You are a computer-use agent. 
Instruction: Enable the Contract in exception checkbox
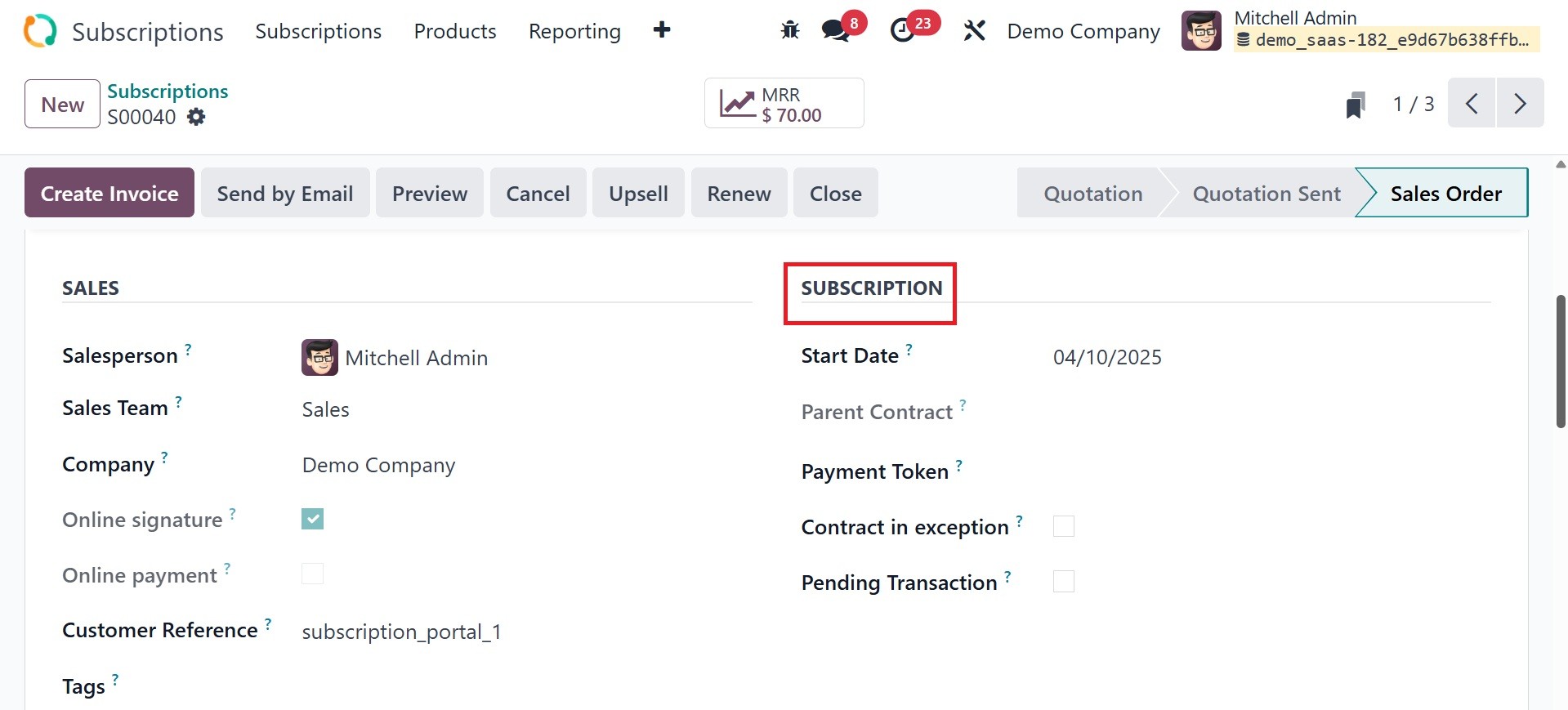point(1063,526)
